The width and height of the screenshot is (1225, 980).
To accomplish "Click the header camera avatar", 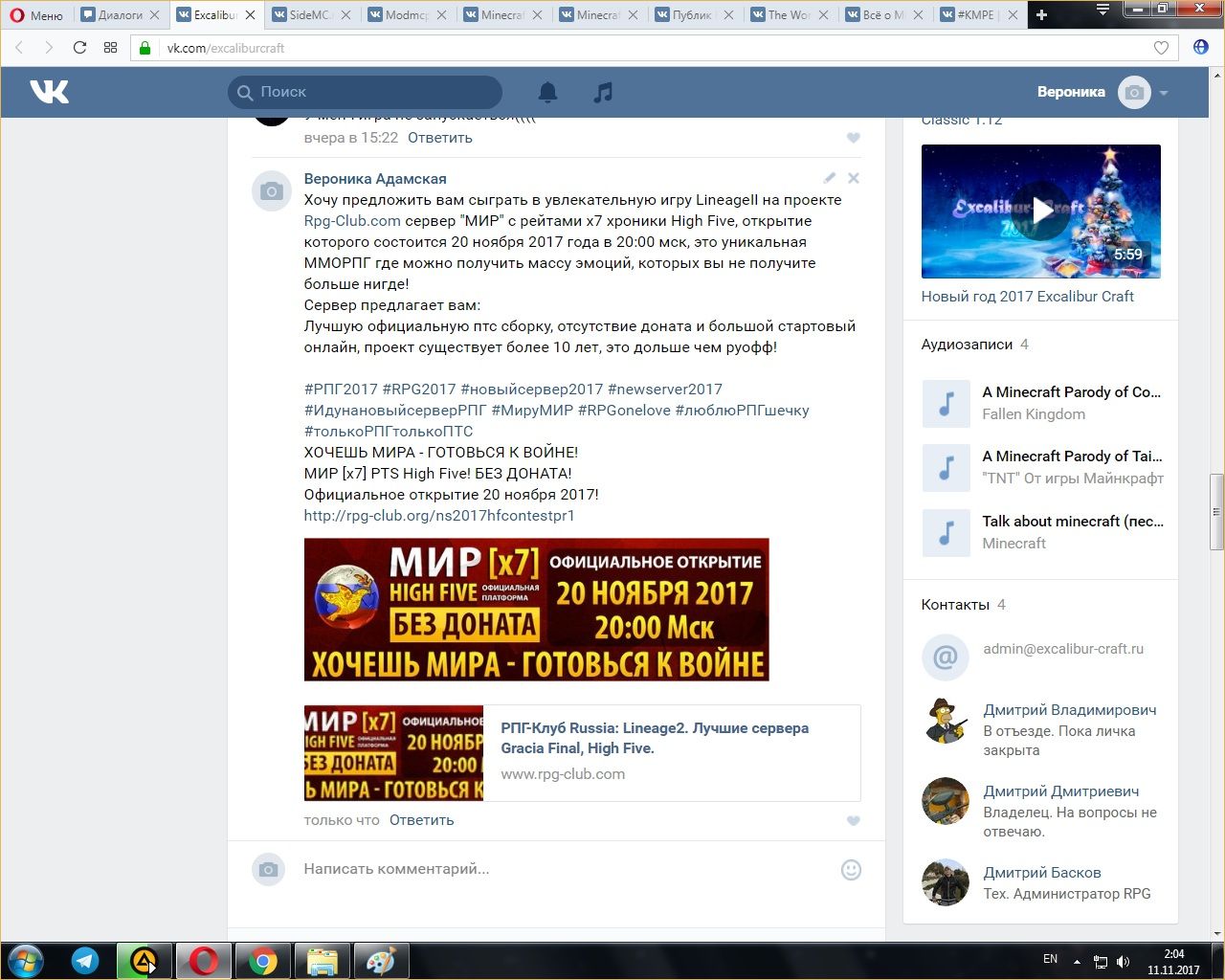I will (1134, 92).
